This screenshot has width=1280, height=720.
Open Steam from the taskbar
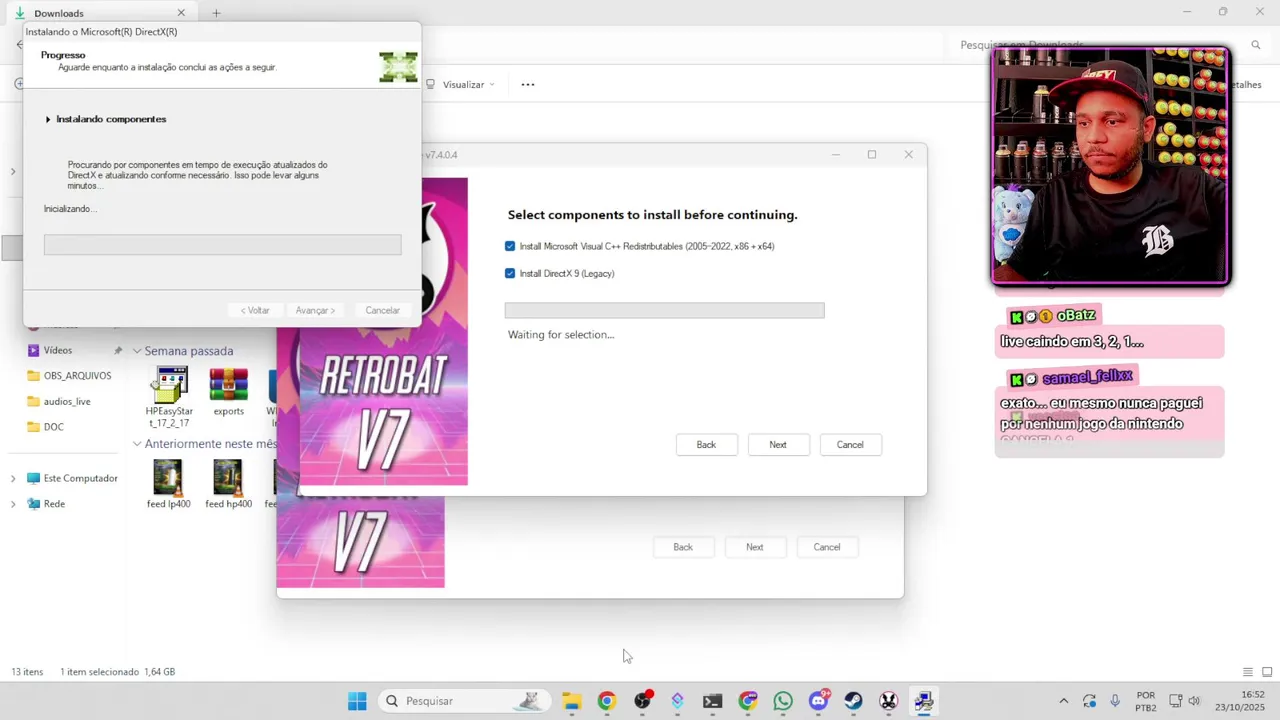(854, 701)
